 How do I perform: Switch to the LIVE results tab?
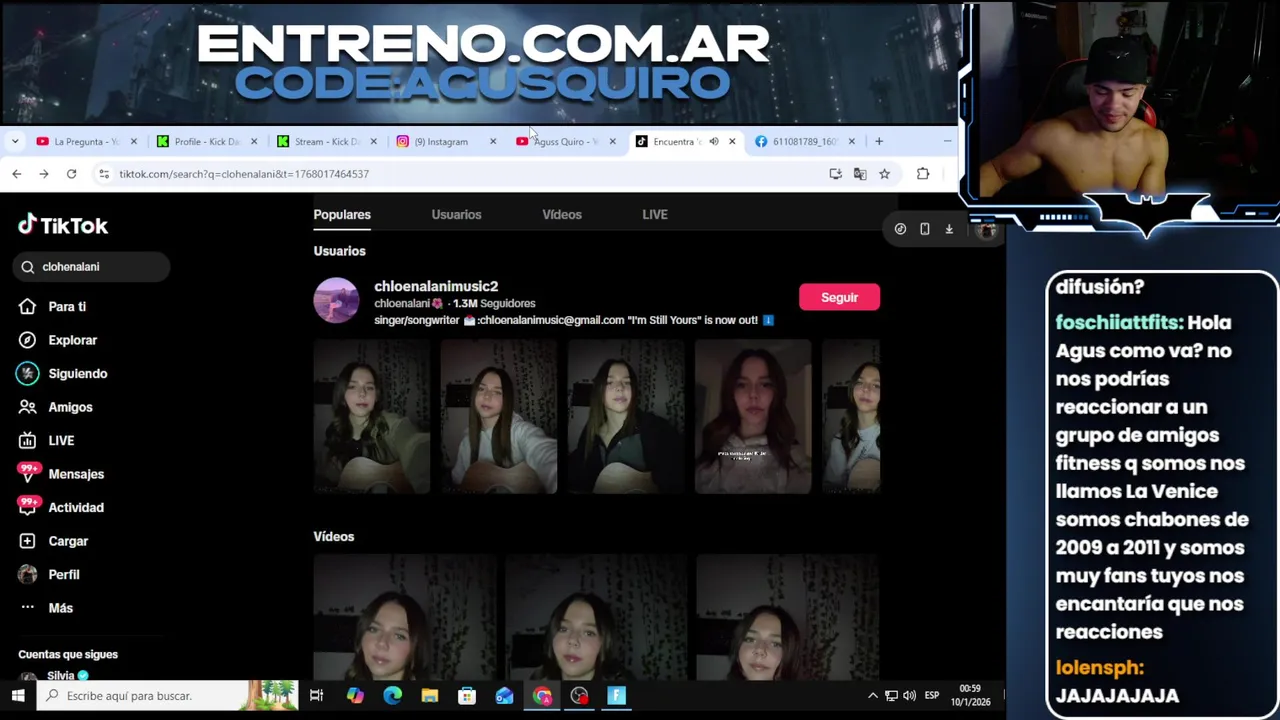point(654,215)
